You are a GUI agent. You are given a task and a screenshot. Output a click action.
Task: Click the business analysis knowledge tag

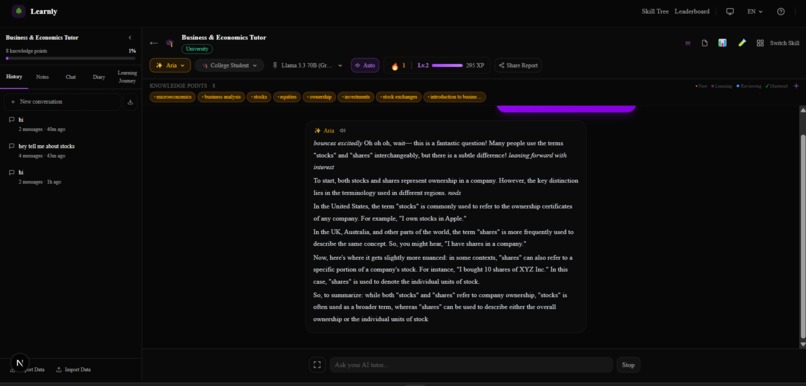[x=221, y=97]
